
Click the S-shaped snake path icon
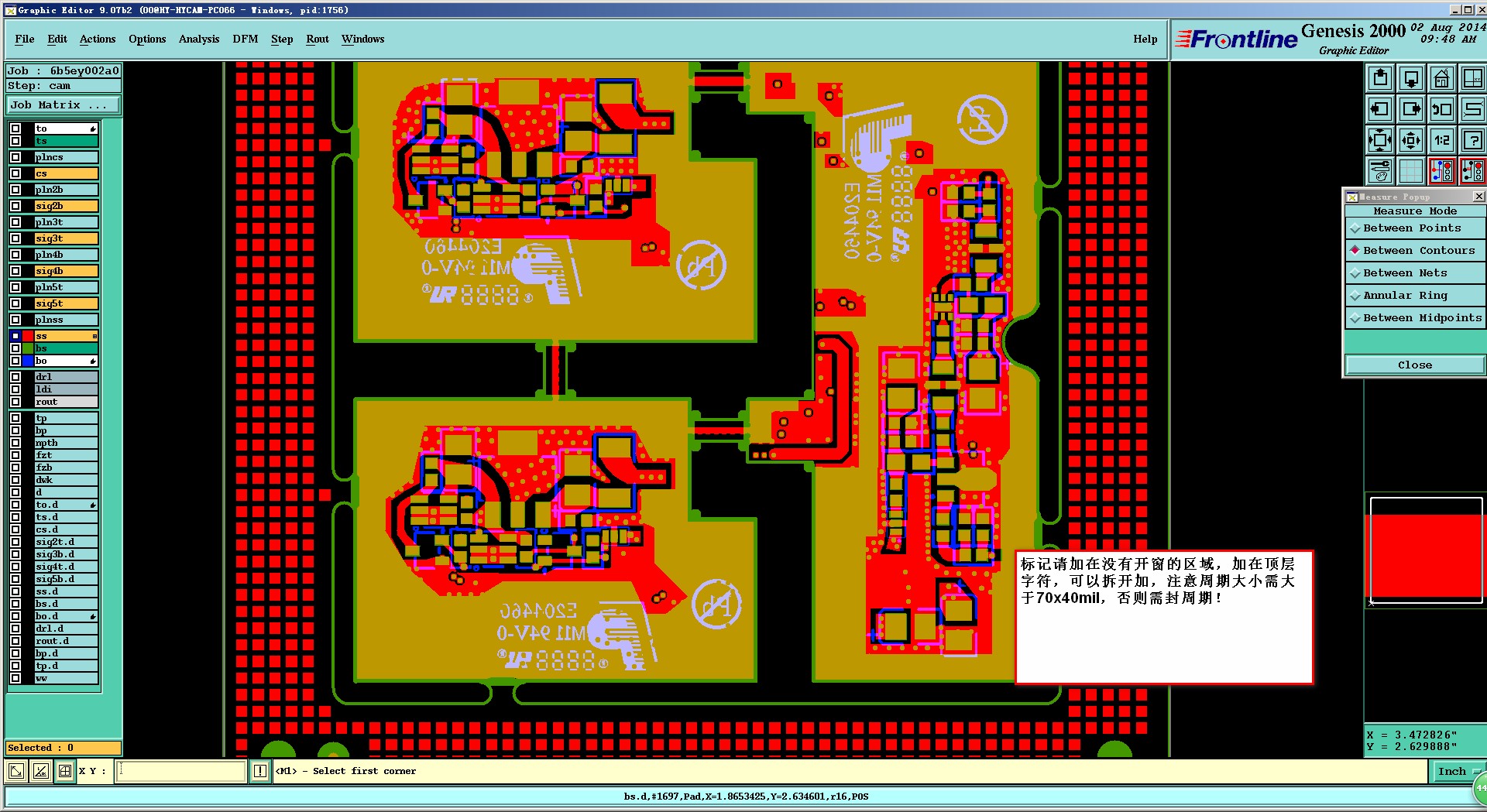pos(1472,109)
